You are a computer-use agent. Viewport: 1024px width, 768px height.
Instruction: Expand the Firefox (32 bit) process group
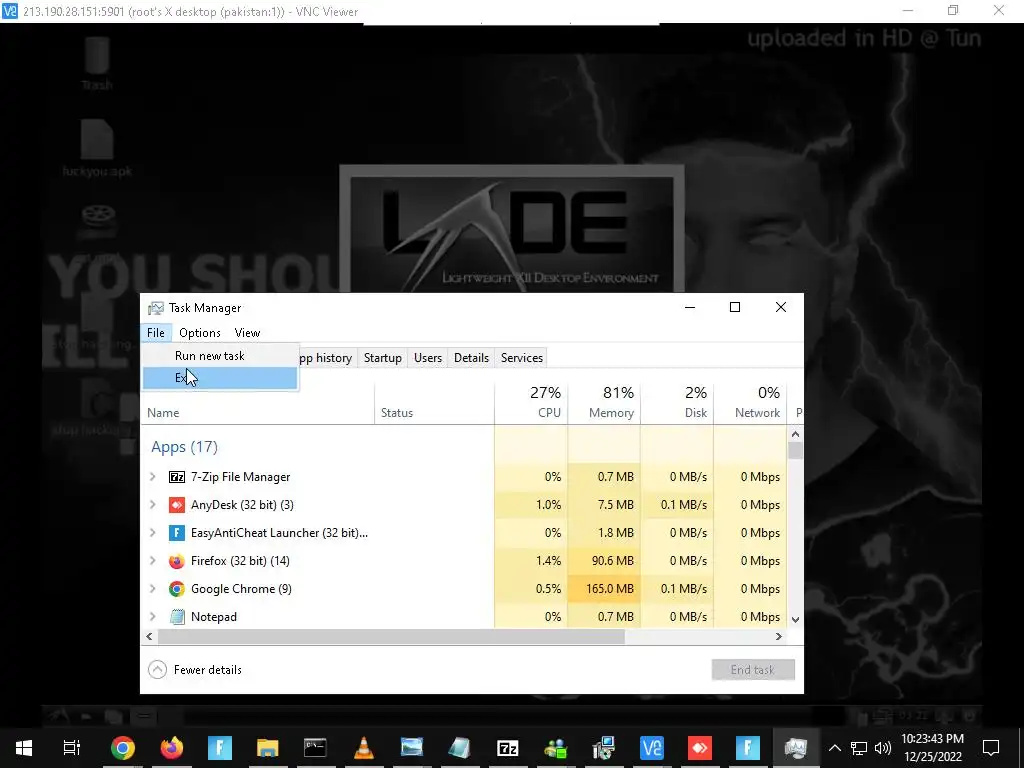pyautogui.click(x=153, y=561)
